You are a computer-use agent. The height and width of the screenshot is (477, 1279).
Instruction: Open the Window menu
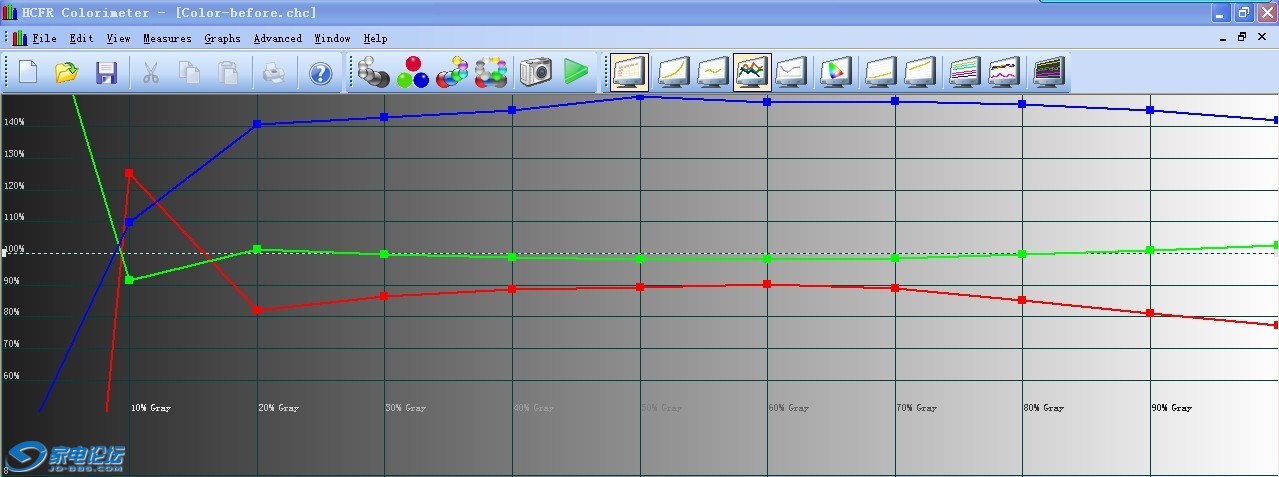click(x=332, y=38)
